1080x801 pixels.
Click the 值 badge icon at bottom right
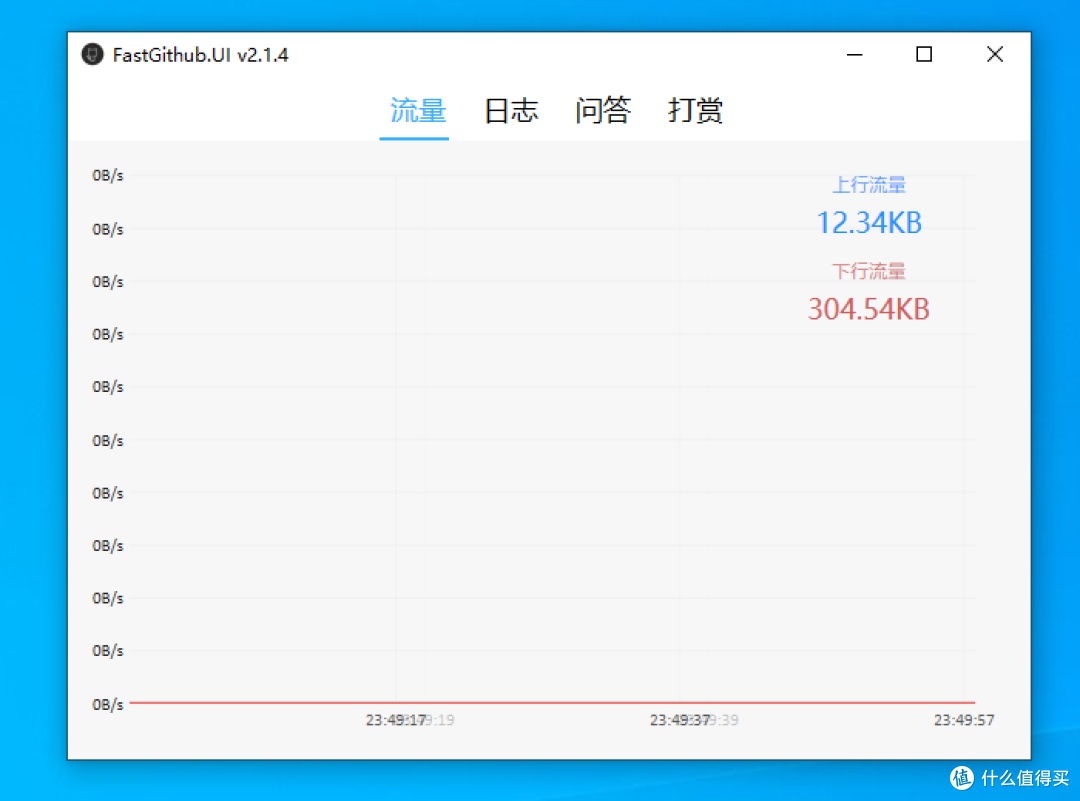click(962, 778)
